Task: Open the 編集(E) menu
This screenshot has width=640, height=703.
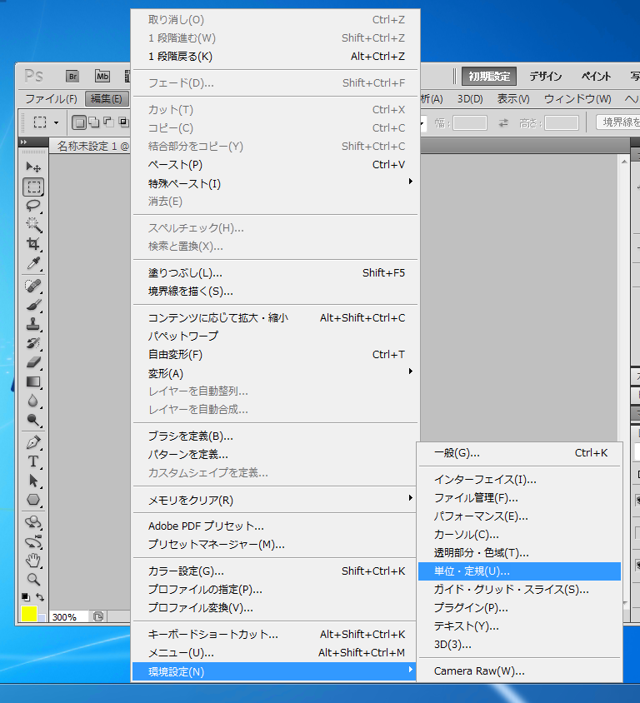Action: [x=106, y=99]
